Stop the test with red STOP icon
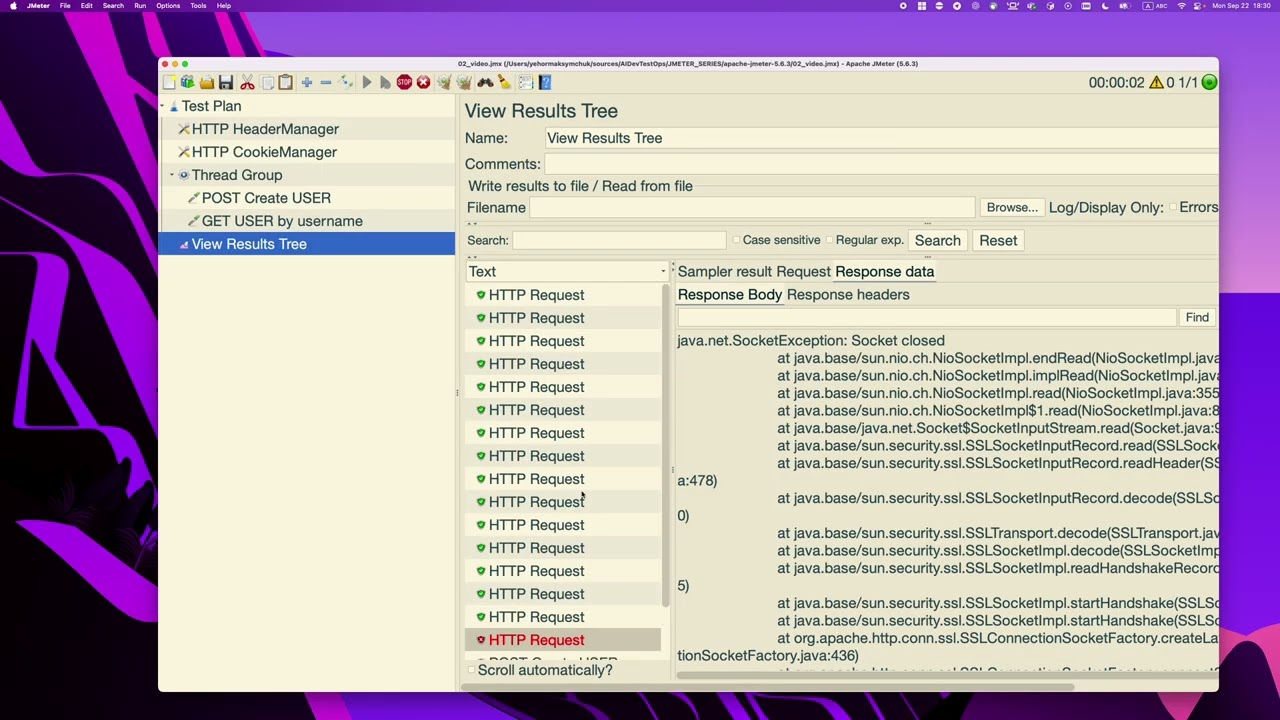Image resolution: width=1280 pixels, height=720 pixels. coord(404,83)
